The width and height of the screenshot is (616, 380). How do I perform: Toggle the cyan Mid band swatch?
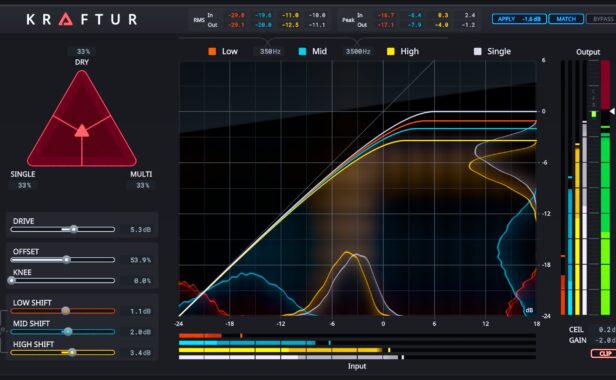(302, 51)
